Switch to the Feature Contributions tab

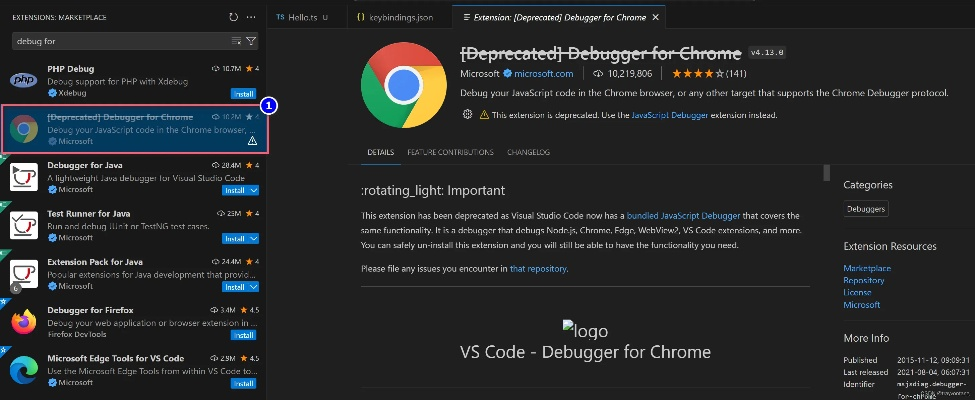[x=450, y=152]
